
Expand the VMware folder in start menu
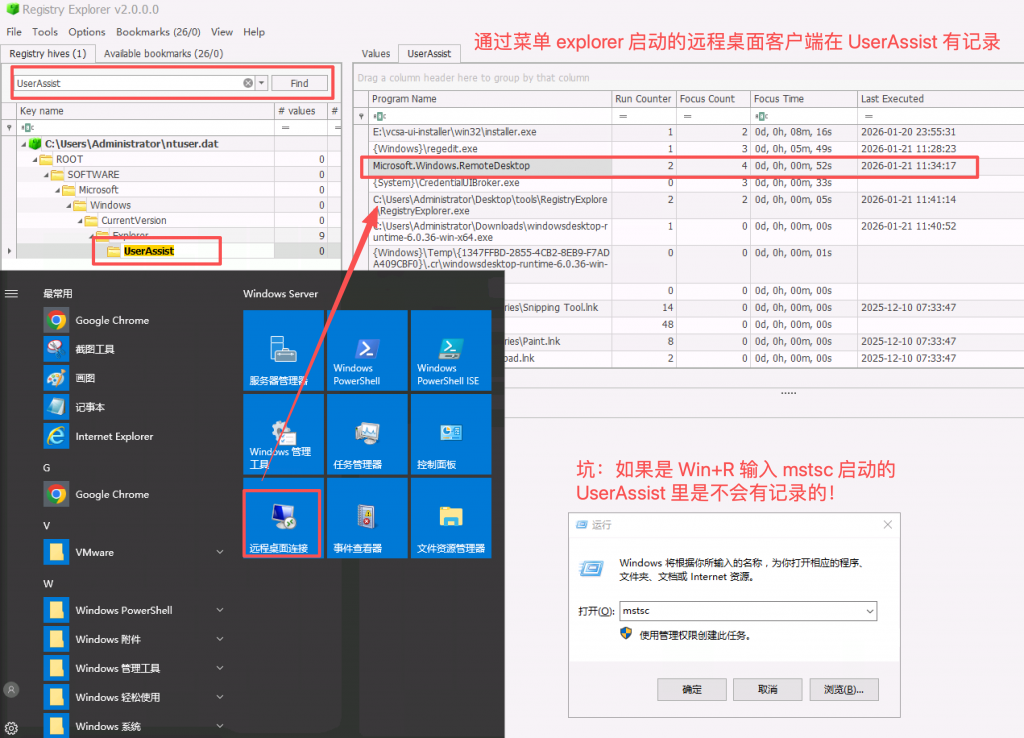coord(219,552)
